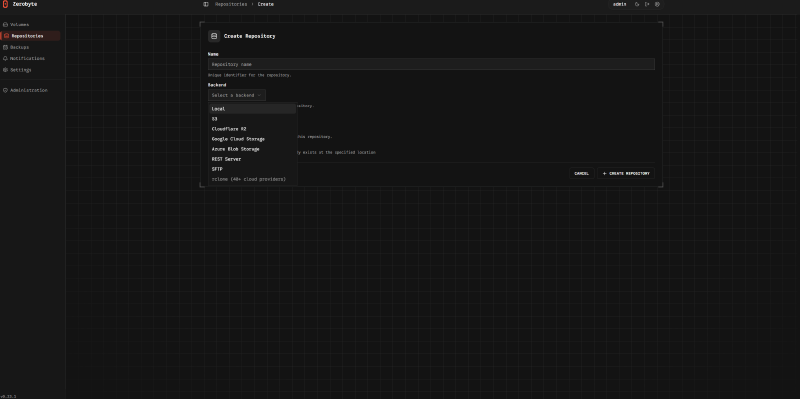This screenshot has height=399, width=800.
Task: Click the version number at the bottom left
Action: click(x=8, y=396)
